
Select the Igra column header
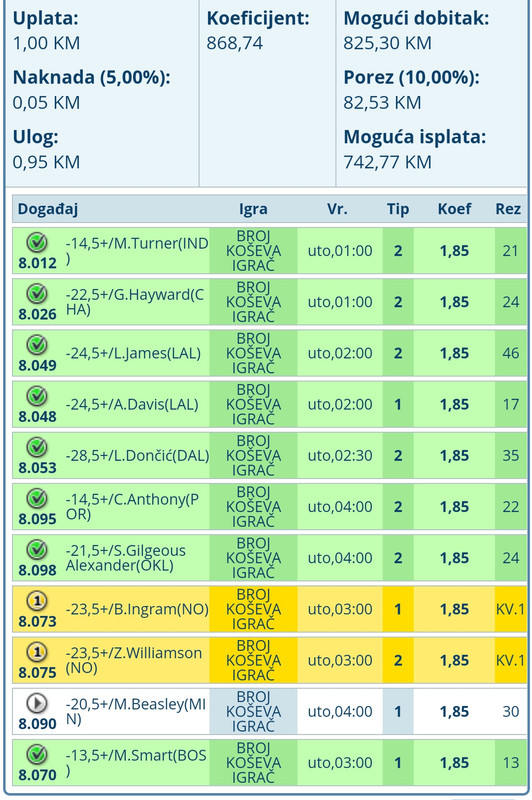coord(253,209)
